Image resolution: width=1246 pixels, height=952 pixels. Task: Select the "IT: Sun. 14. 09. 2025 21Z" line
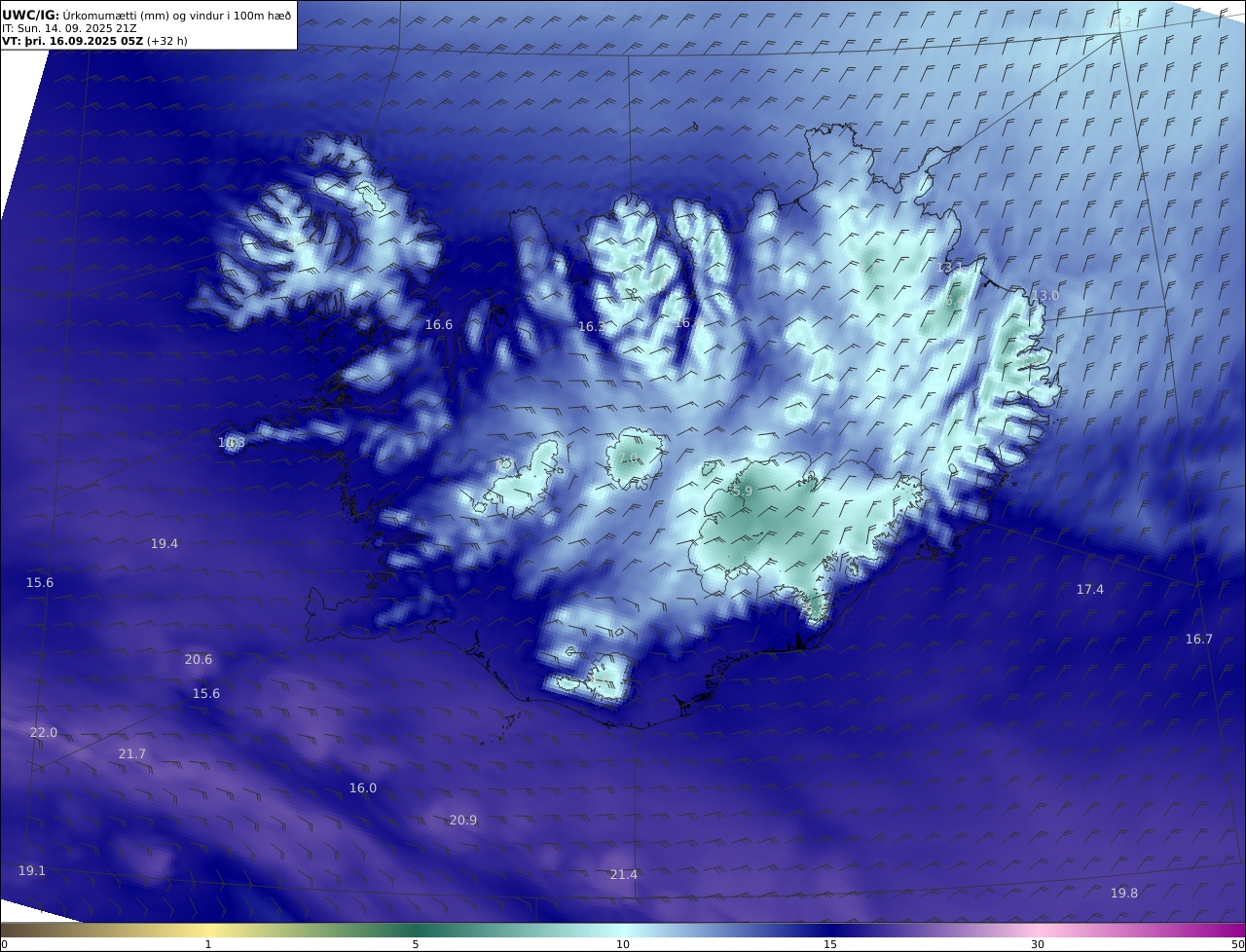69,29
